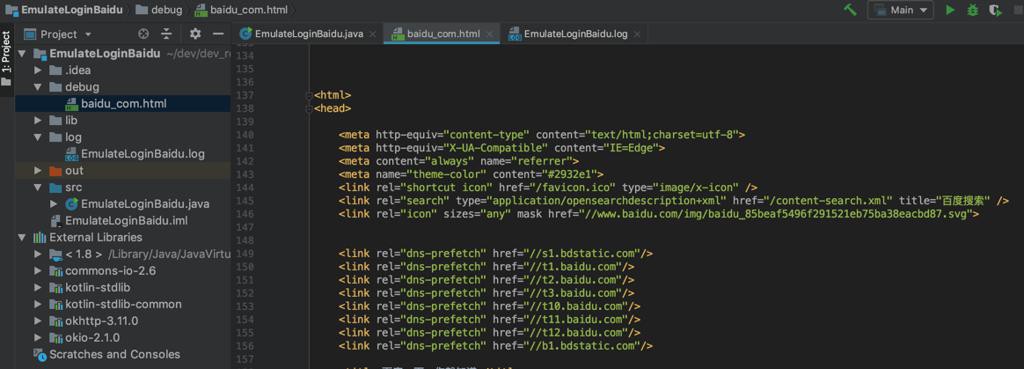Start debugging with the bug icon

tap(972, 10)
